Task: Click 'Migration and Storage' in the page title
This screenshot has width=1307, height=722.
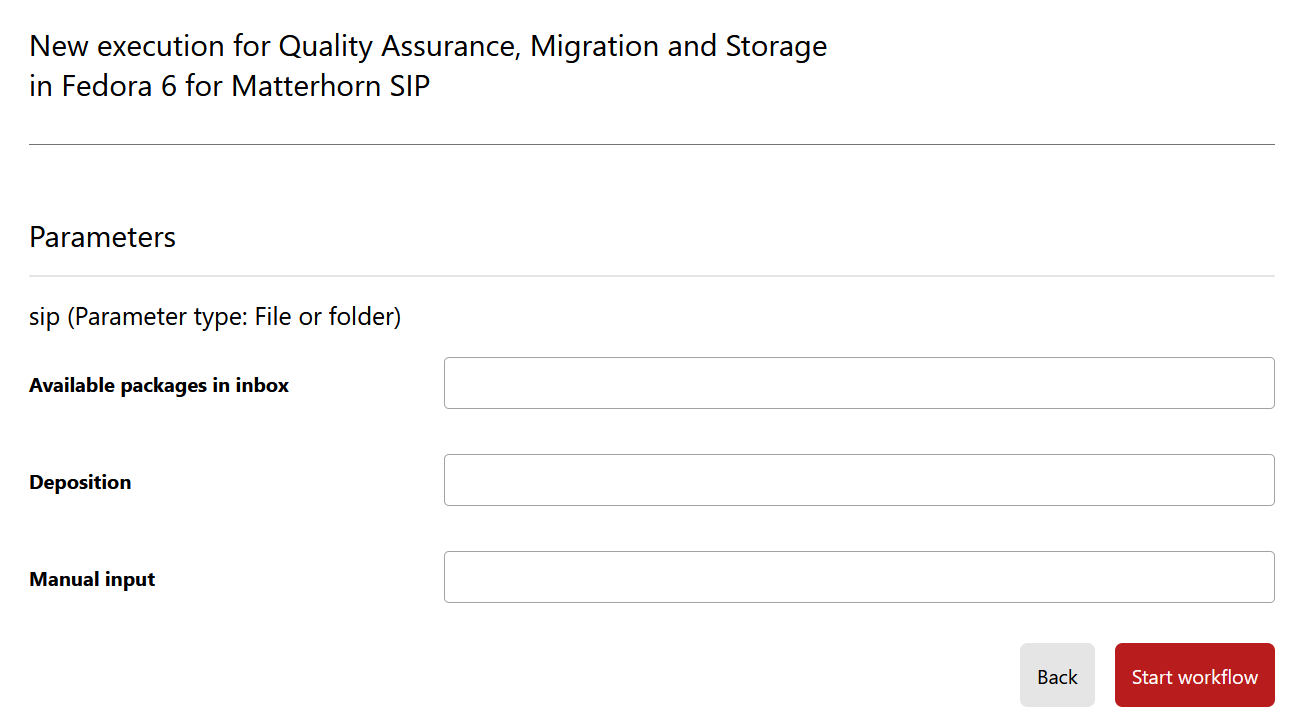Action: [679, 46]
